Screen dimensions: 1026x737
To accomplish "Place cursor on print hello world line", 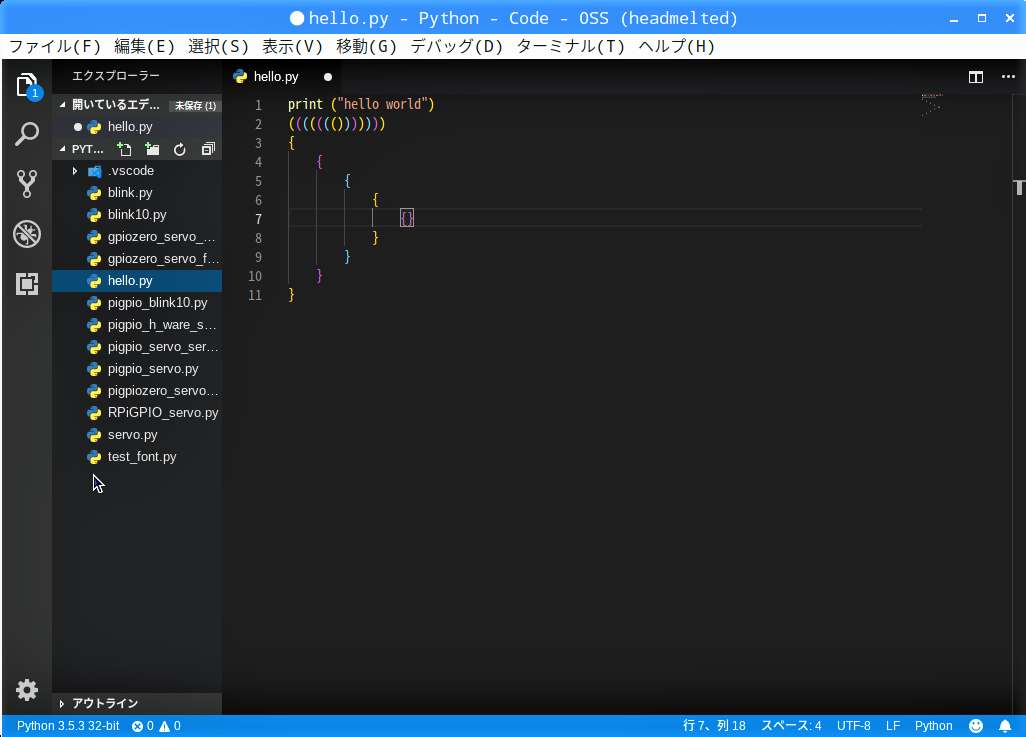I will [x=361, y=105].
